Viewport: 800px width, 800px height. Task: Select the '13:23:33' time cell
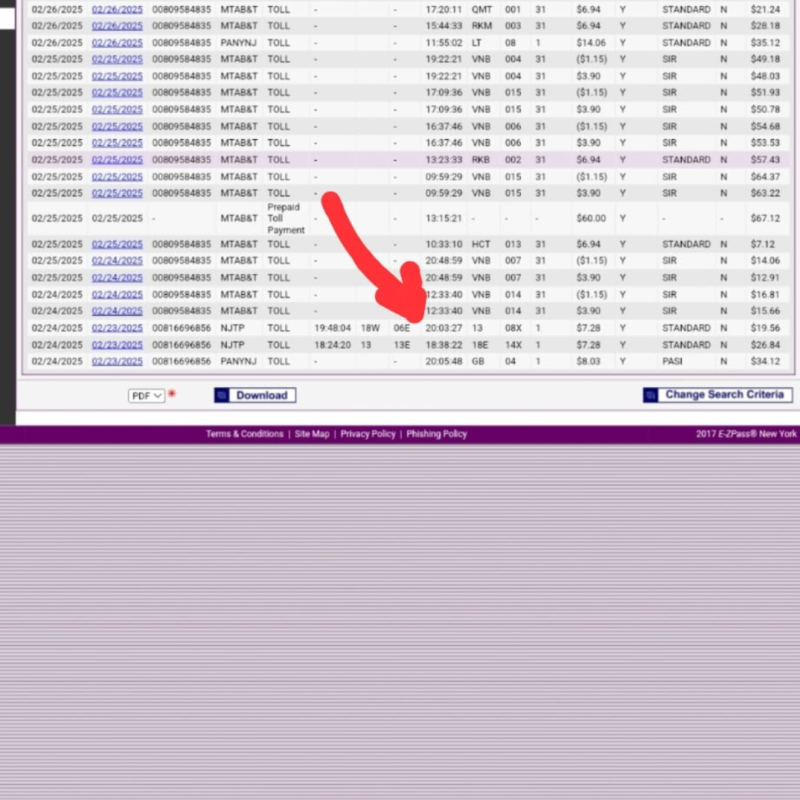pyautogui.click(x=443, y=160)
